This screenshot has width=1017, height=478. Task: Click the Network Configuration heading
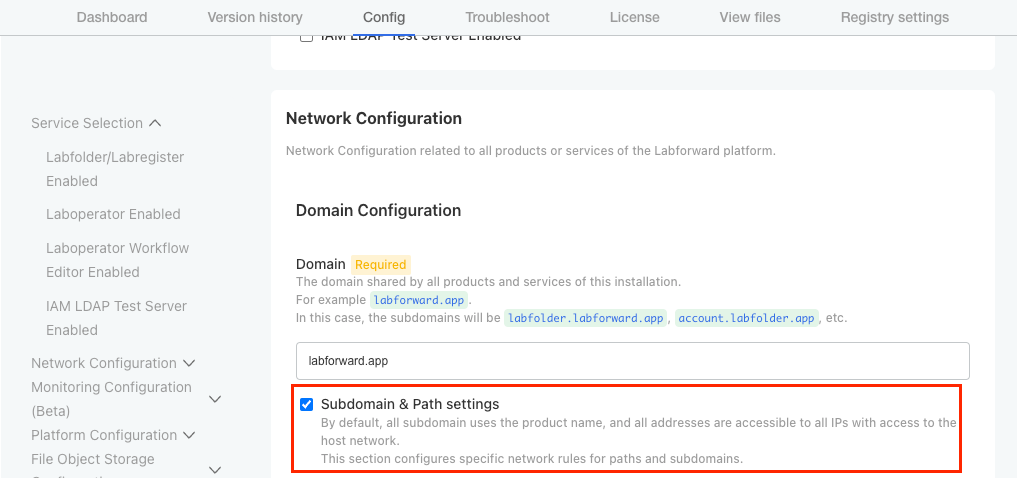[374, 118]
